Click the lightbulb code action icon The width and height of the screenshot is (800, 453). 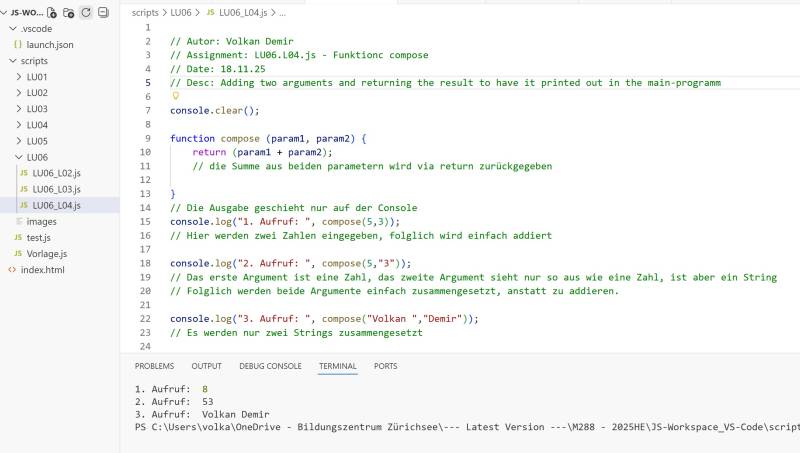(175, 97)
